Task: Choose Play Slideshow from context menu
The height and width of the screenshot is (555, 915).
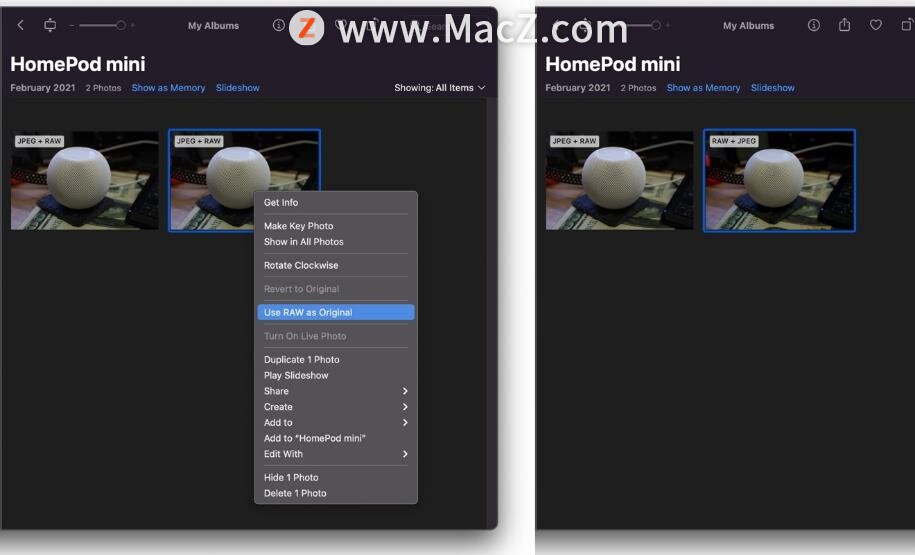Action: (x=336, y=375)
